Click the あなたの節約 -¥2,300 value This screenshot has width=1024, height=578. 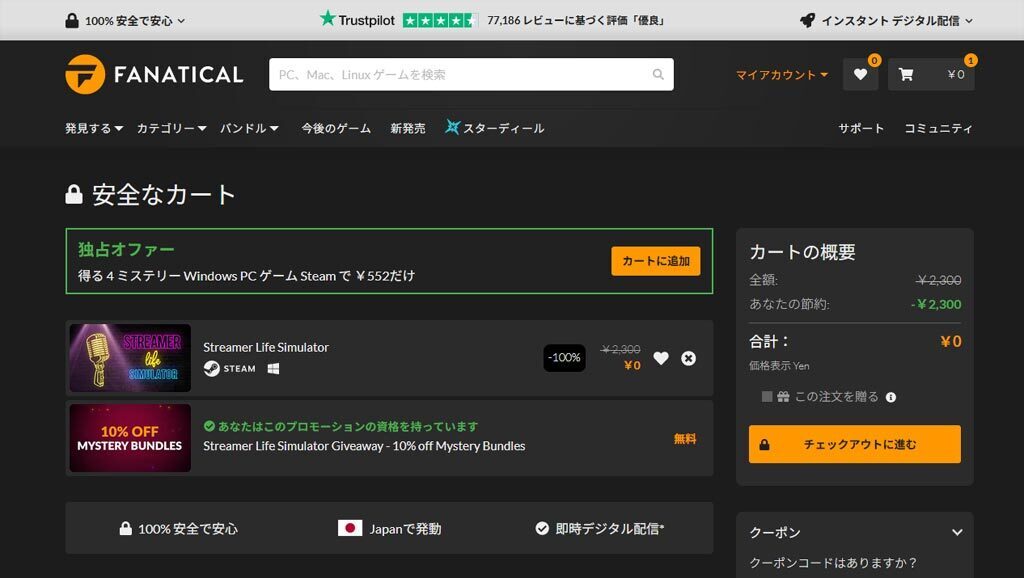point(936,304)
